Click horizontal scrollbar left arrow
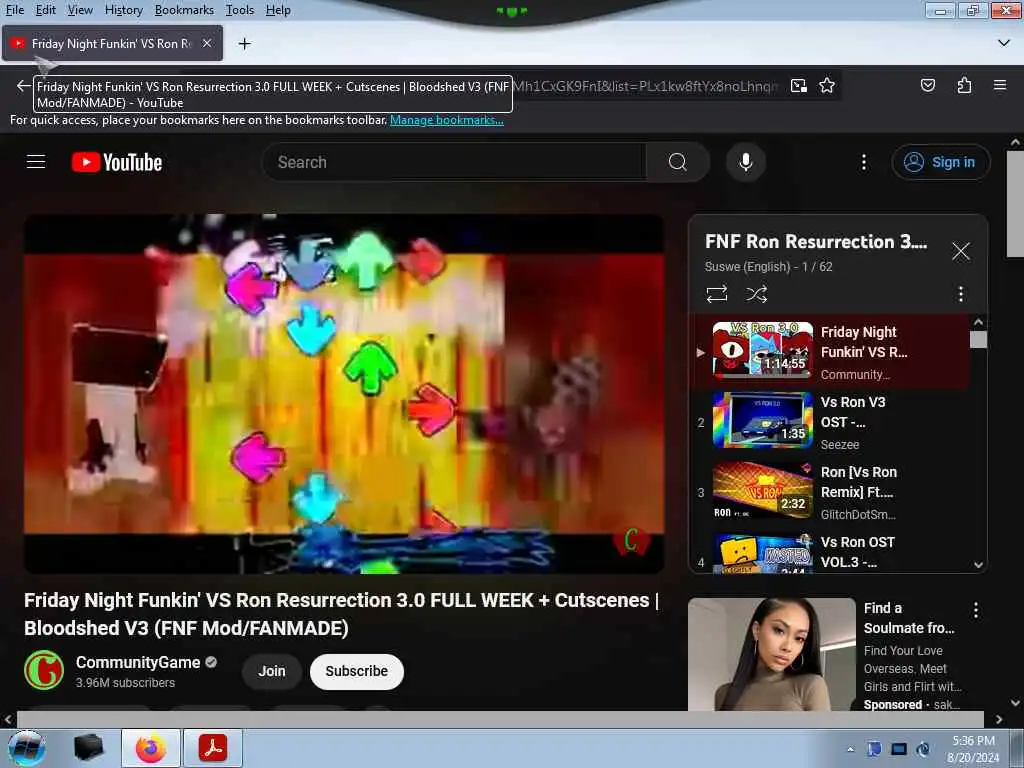The width and height of the screenshot is (1024, 768). click(x=8, y=719)
